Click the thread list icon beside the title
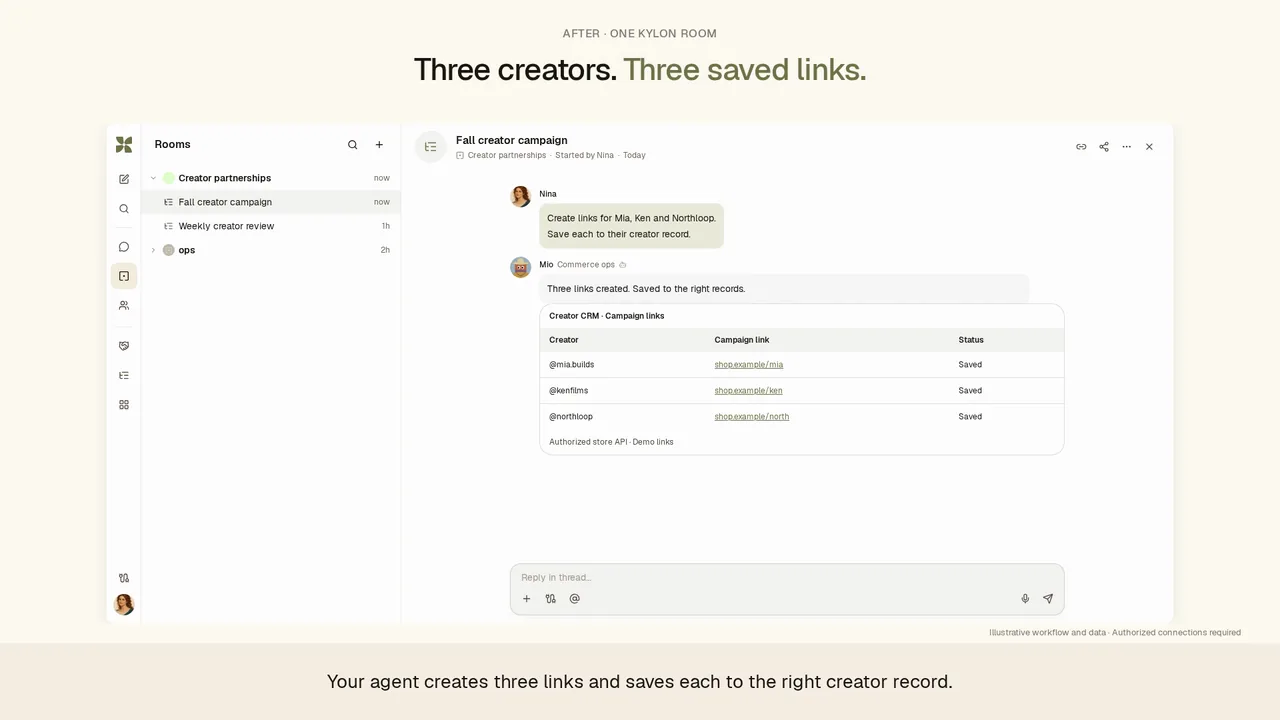 pos(431,147)
